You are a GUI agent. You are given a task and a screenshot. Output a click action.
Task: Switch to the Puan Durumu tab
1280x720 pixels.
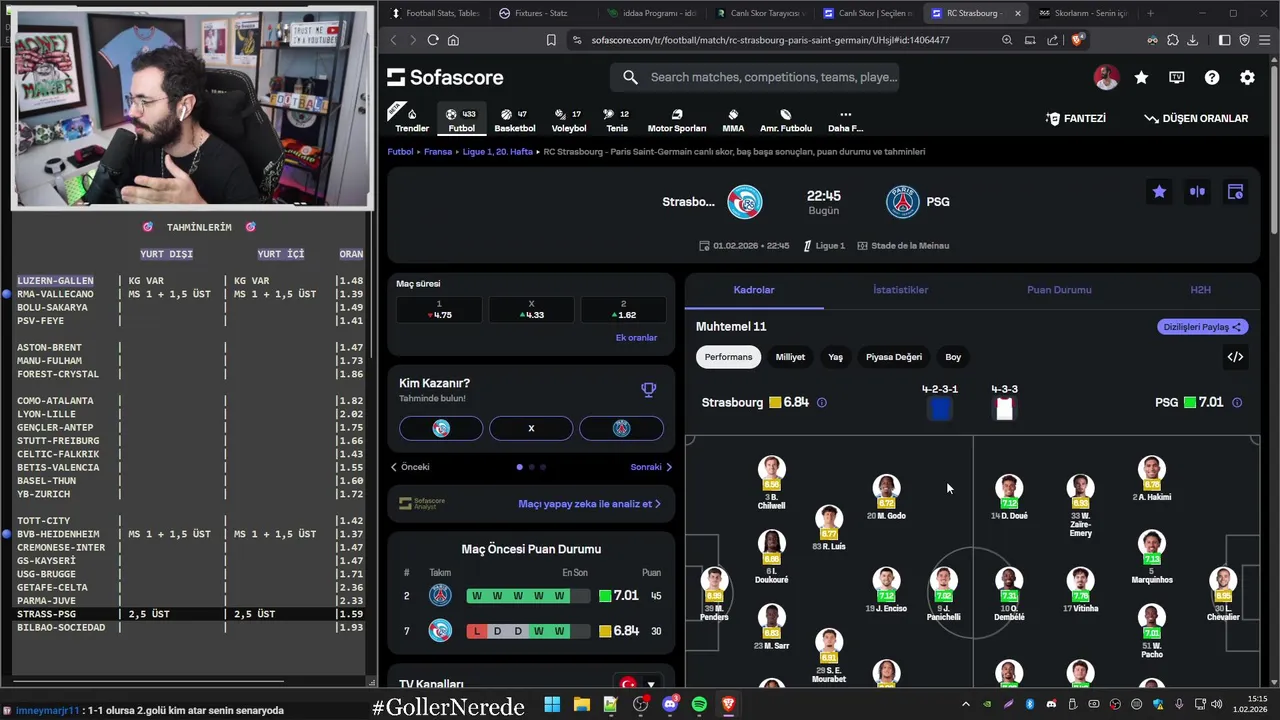tap(1059, 290)
